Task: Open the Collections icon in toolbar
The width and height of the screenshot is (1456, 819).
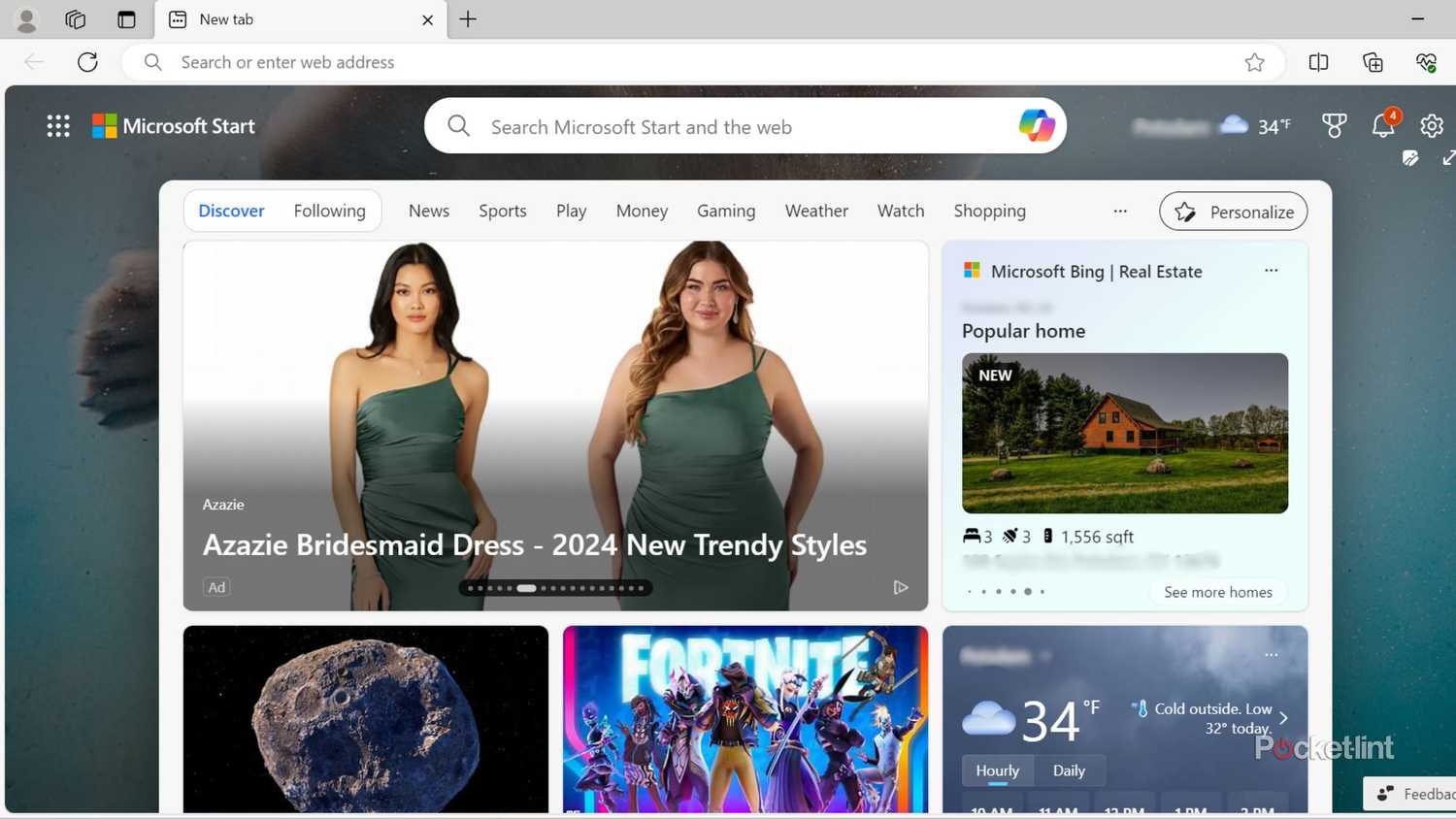Action: [1373, 62]
